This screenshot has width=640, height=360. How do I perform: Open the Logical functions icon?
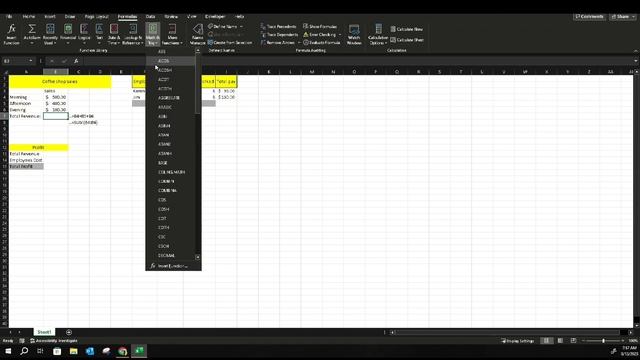tap(84, 34)
